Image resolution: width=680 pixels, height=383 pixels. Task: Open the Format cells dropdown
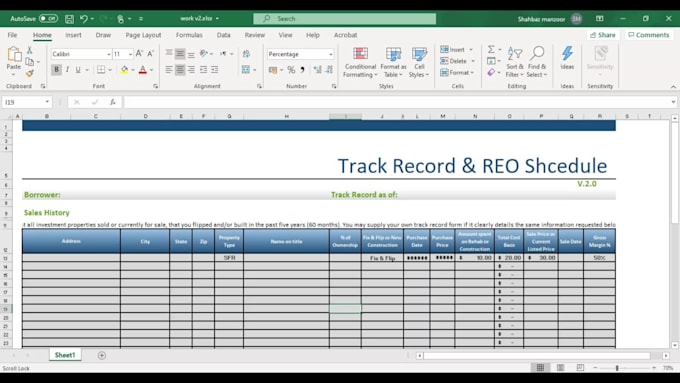[x=458, y=72]
